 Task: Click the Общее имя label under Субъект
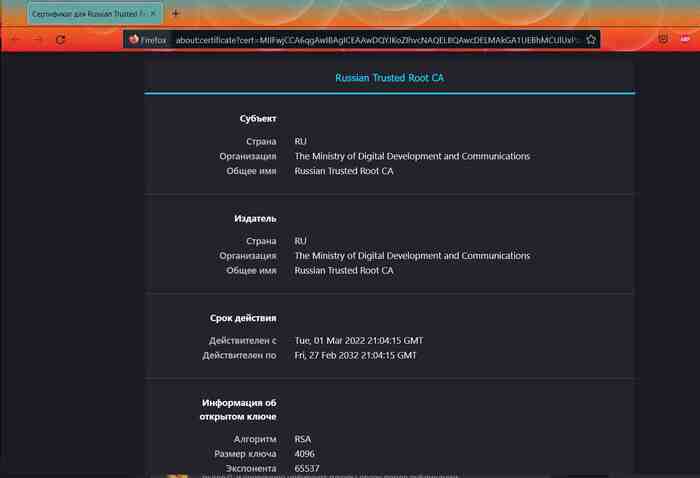[251, 171]
